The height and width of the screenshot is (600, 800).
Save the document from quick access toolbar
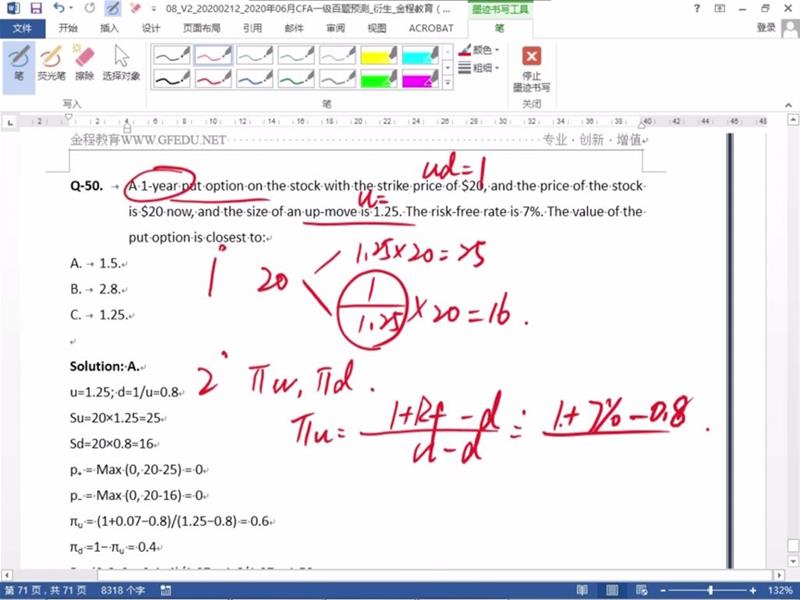[x=36, y=8]
